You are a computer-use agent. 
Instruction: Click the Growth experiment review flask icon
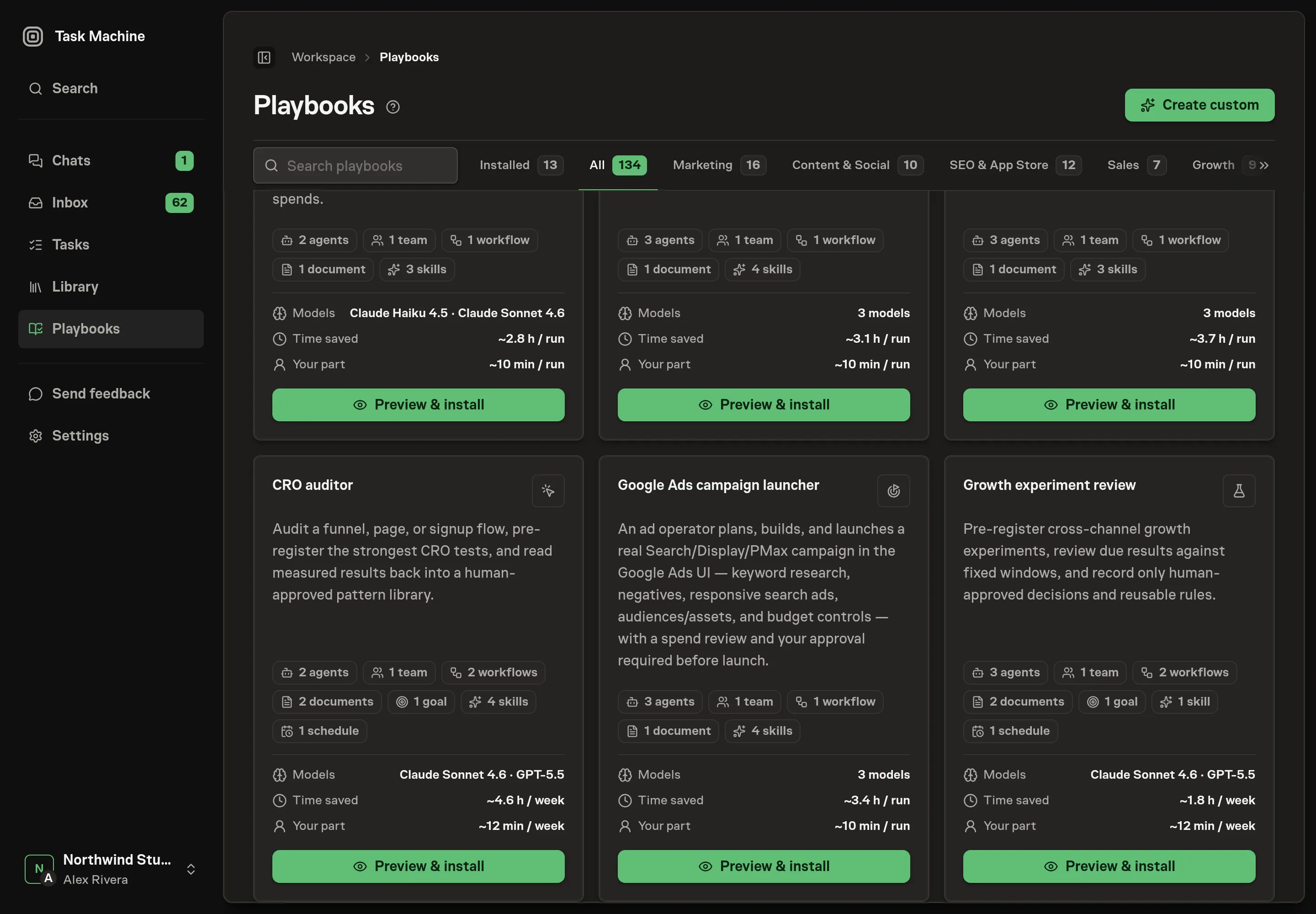pos(1239,491)
